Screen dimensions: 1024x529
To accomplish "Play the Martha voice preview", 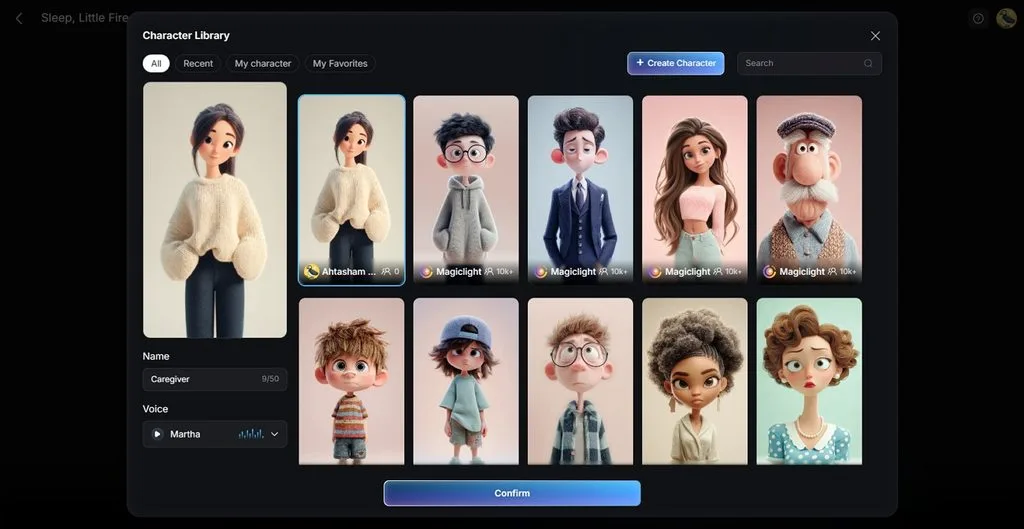I will point(157,434).
